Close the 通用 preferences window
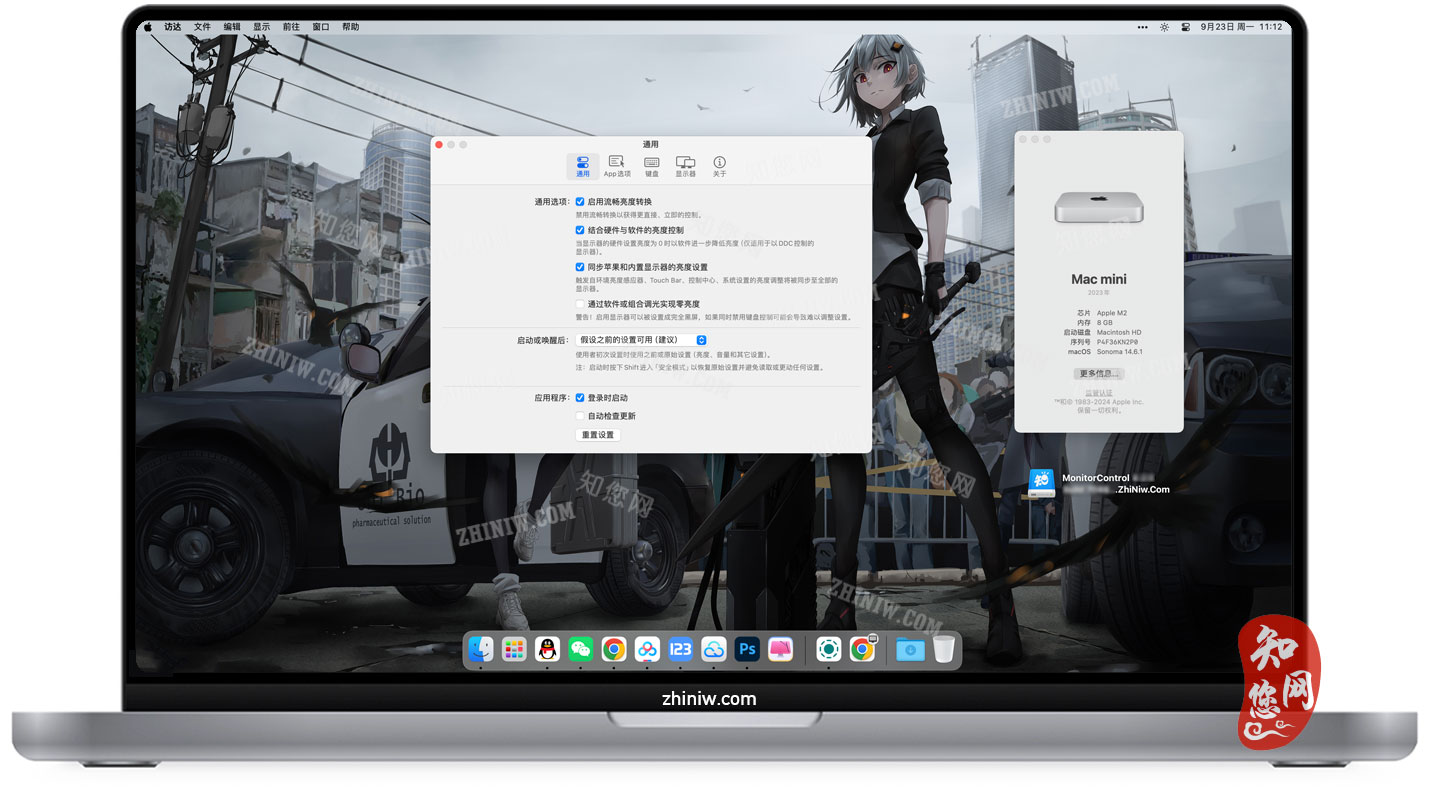Screen dimensions: 1429x797 (x=438, y=145)
